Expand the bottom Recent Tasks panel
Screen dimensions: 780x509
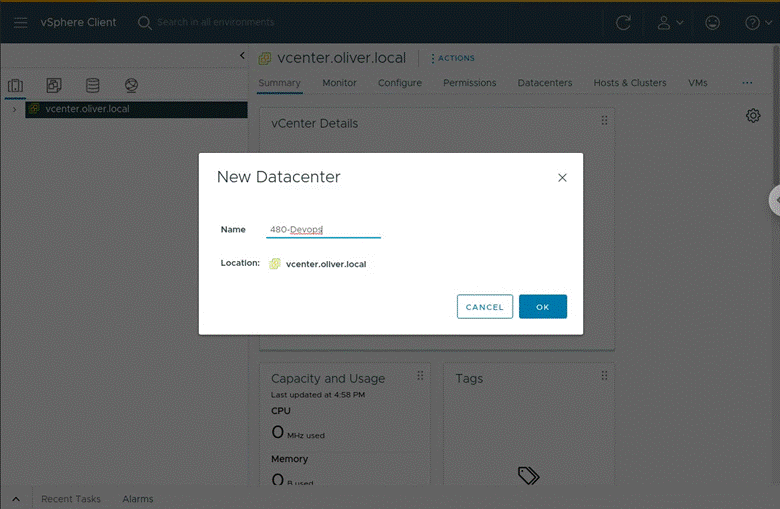16,499
